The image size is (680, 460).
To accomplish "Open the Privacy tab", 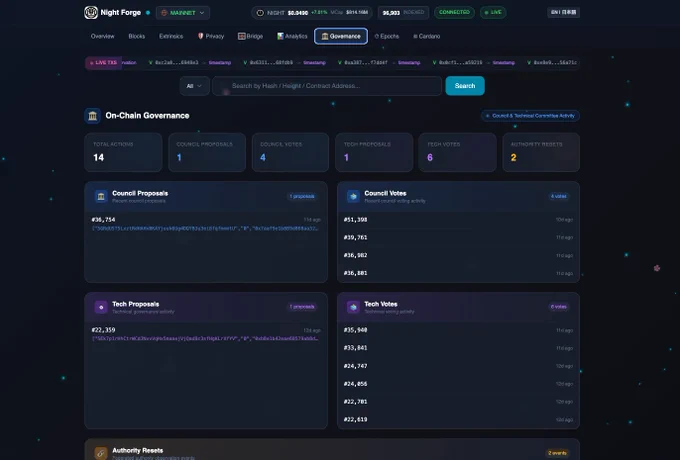I will pos(211,36).
